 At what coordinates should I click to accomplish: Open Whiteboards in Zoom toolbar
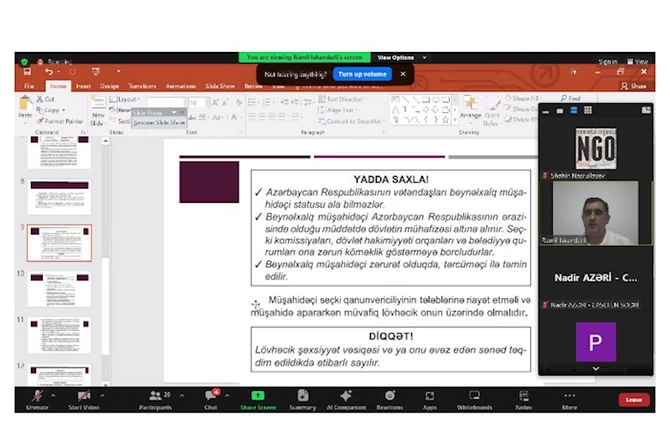tap(474, 400)
